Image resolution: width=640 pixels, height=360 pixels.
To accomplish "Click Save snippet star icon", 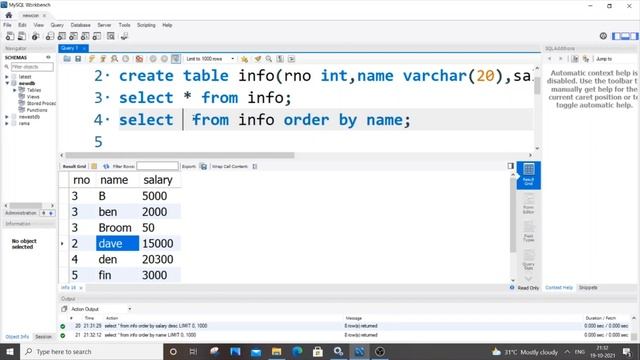I will 244,59.
